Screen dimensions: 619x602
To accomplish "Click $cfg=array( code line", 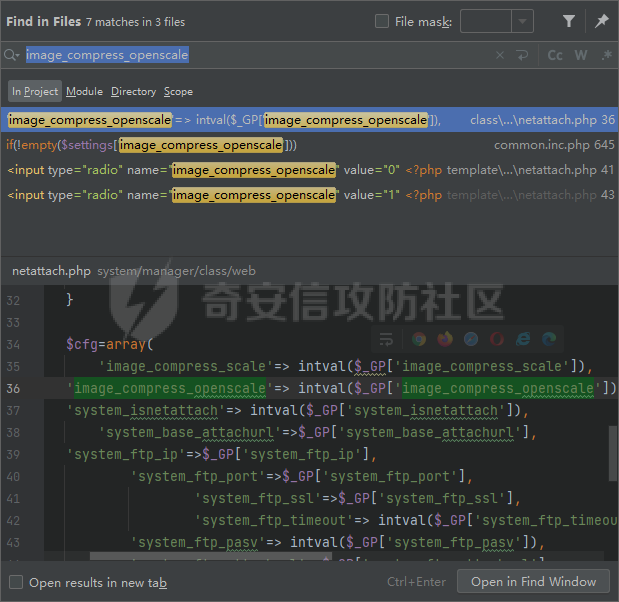I will (110, 344).
